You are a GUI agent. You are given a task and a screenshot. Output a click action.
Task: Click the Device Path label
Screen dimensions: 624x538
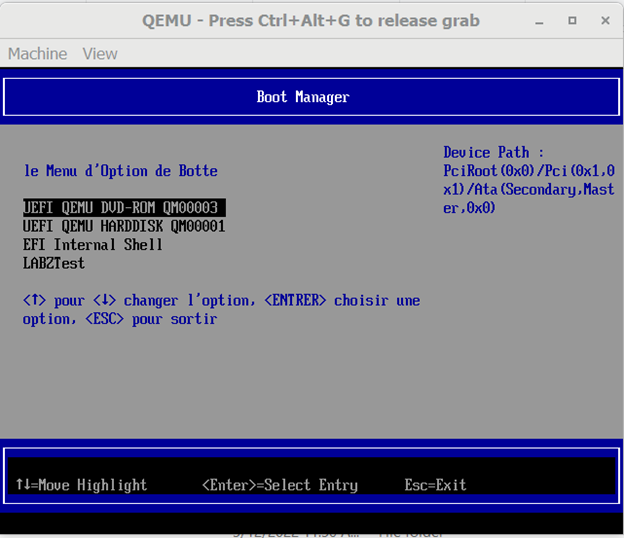pyautogui.click(x=493, y=152)
